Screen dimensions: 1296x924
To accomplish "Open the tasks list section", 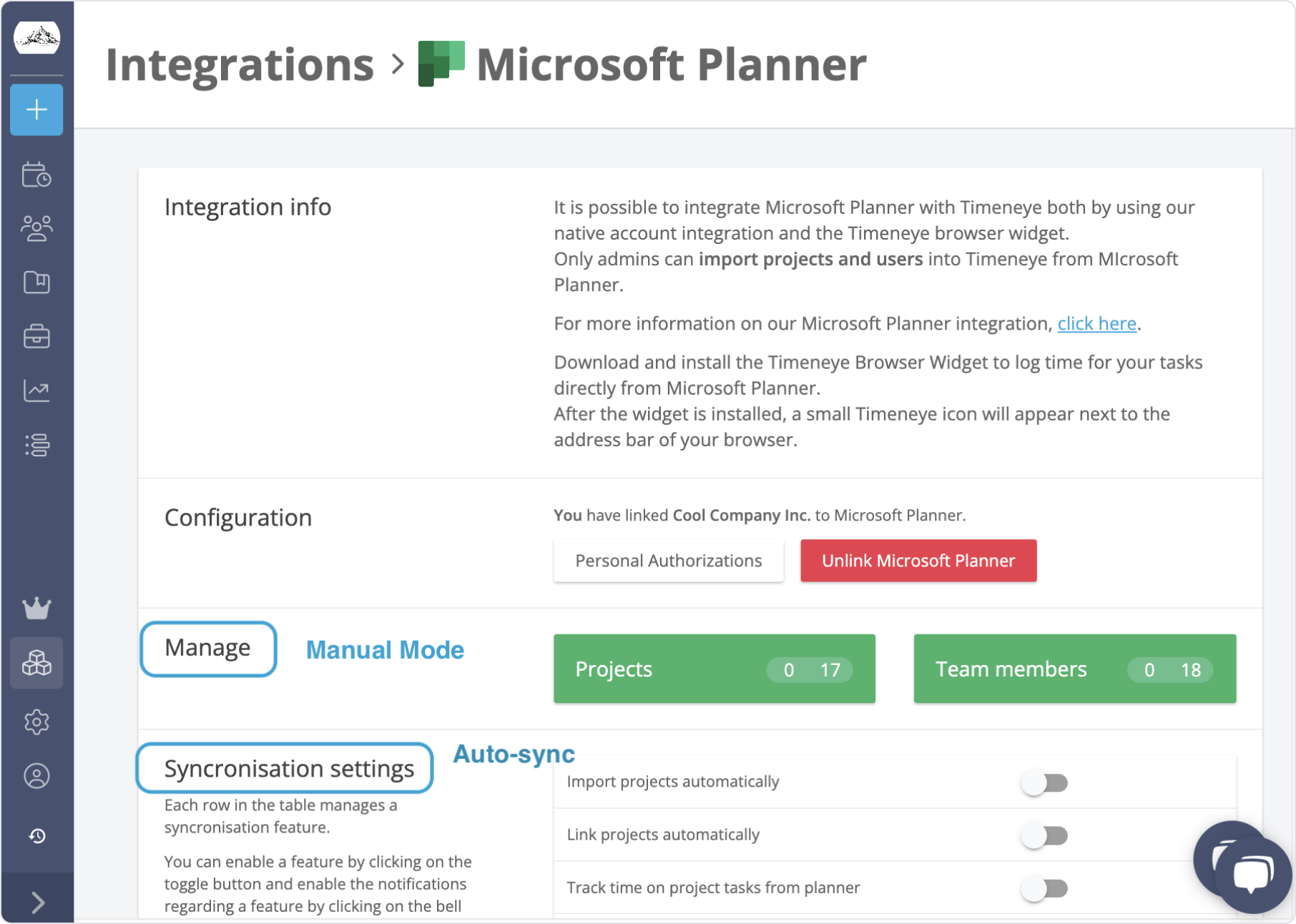I will click(36, 445).
